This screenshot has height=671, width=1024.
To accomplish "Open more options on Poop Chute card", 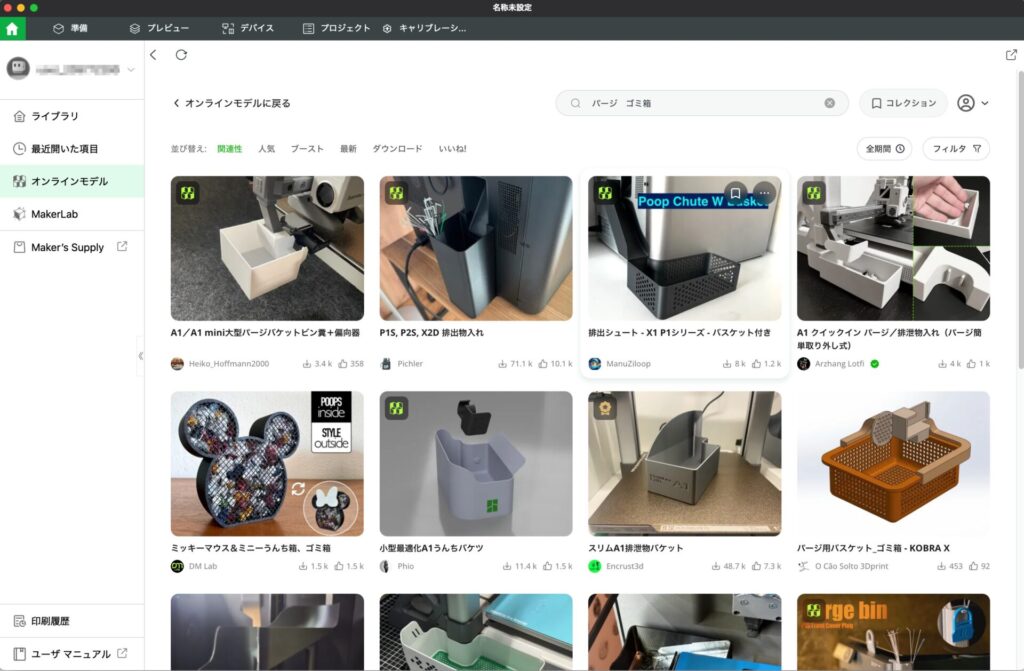I will point(764,193).
